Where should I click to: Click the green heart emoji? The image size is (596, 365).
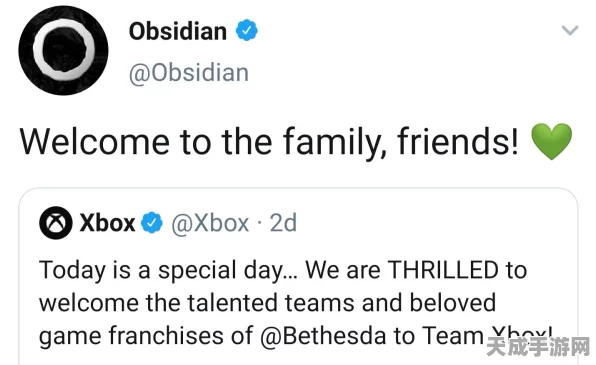click(551, 141)
